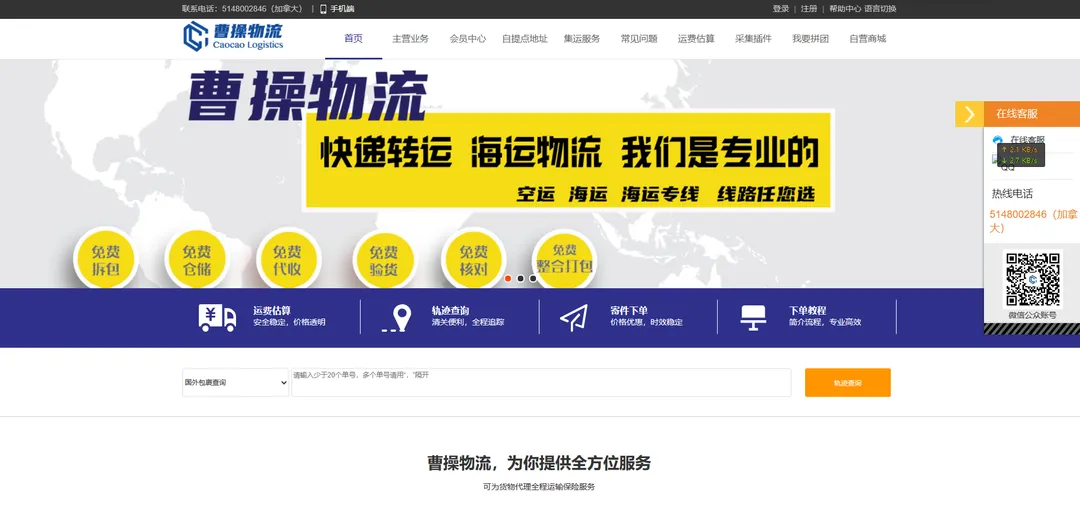Click the 整合打包 circle badge

tap(564, 258)
